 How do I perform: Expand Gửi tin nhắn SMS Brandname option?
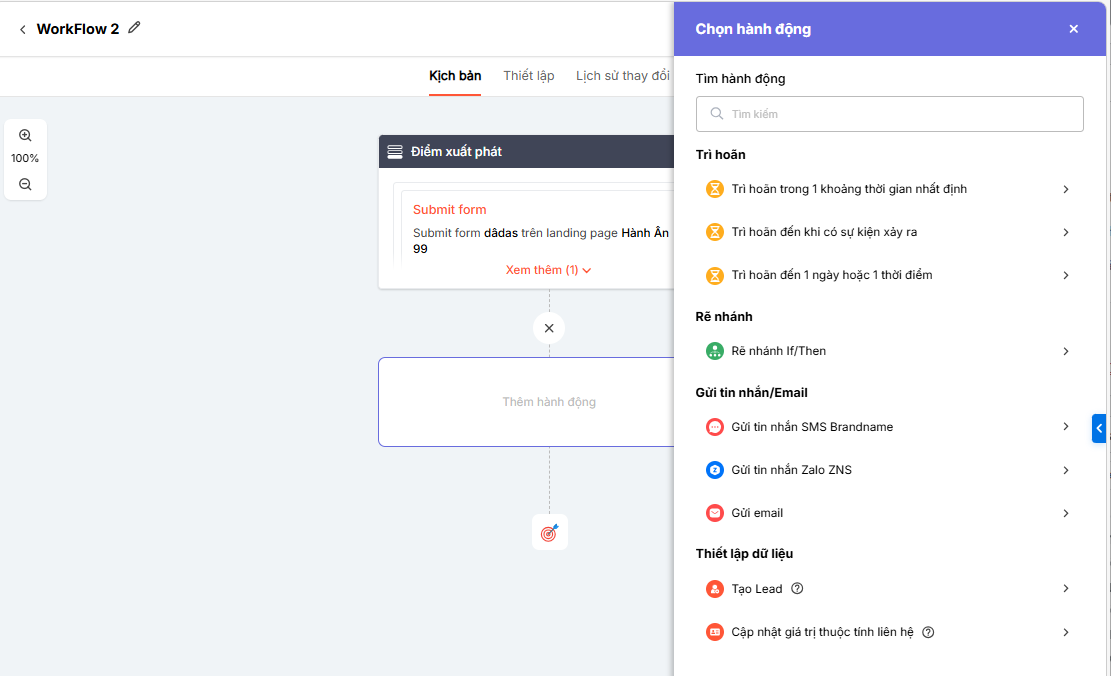(x=888, y=427)
